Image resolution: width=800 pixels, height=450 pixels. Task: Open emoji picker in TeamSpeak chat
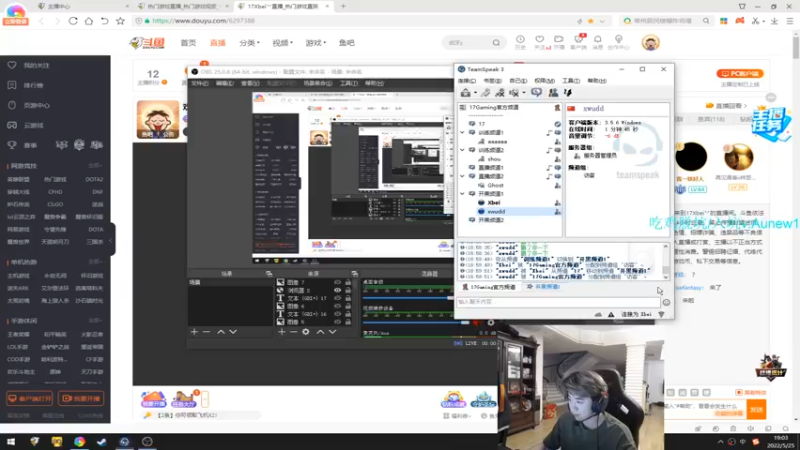[x=666, y=302]
